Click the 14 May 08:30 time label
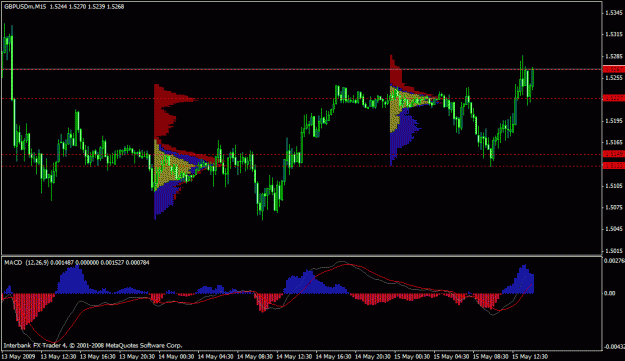The height and width of the screenshot is (361, 625). click(x=255, y=357)
